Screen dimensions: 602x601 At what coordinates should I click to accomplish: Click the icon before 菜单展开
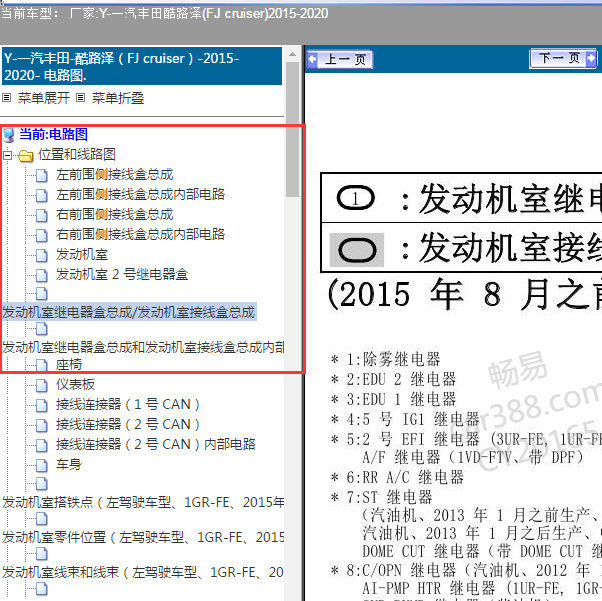pyautogui.click(x=7, y=98)
